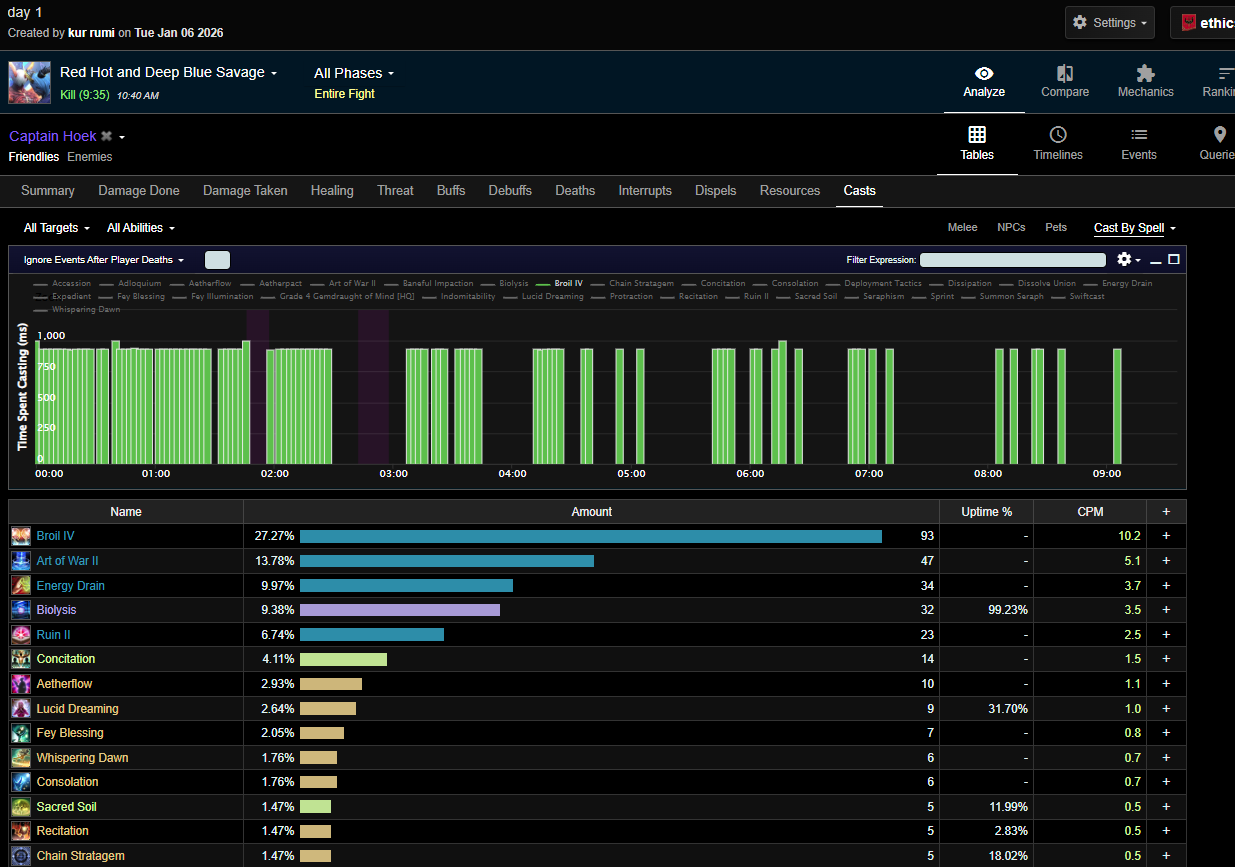Viewport: 1235px width, 867px height.
Task: Switch to the Timelines clock icon
Action: [1057, 135]
